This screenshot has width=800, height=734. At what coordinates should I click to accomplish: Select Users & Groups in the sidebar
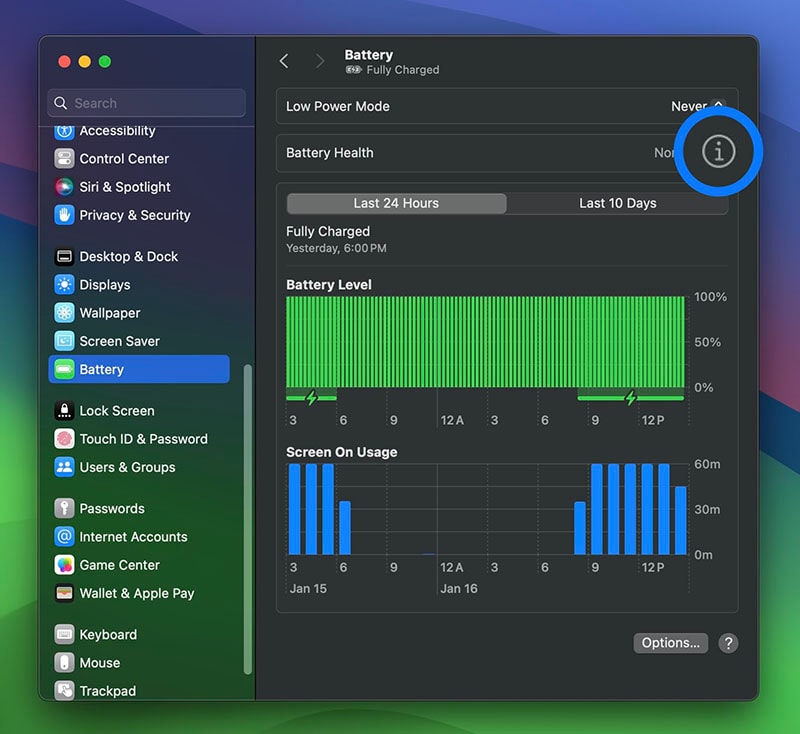click(127, 467)
